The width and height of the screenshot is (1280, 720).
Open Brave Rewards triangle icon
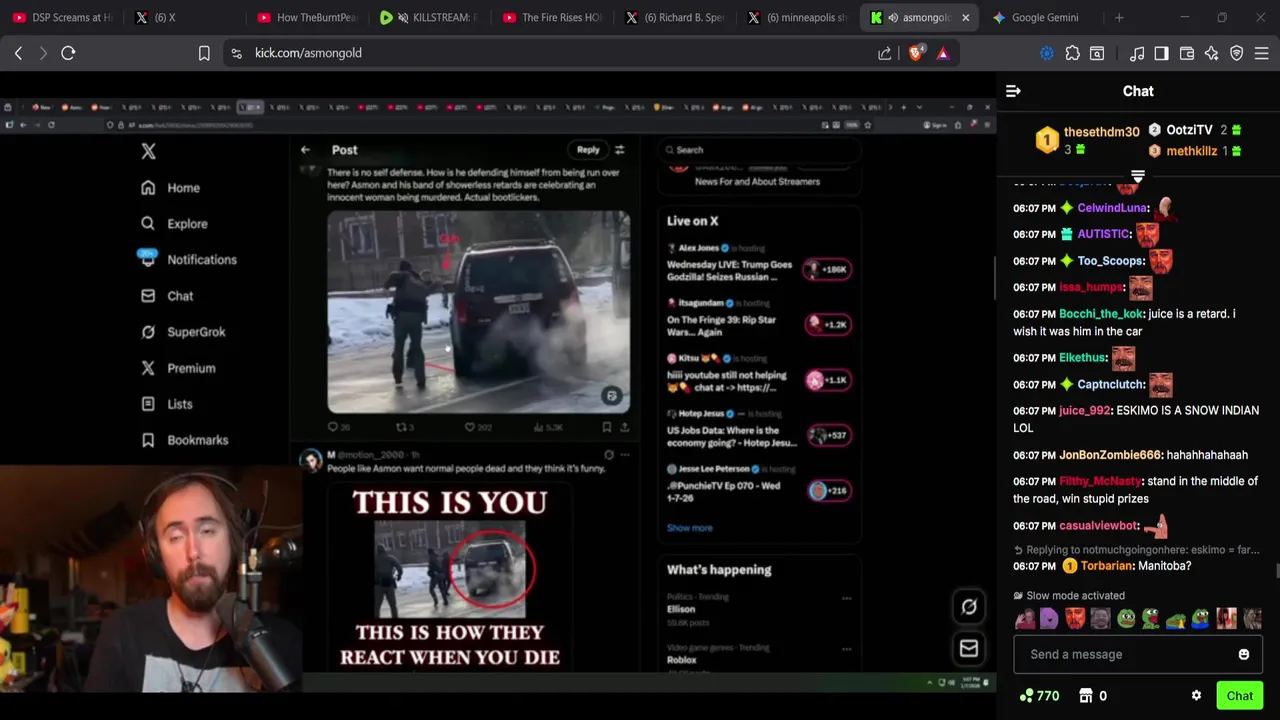[x=943, y=53]
